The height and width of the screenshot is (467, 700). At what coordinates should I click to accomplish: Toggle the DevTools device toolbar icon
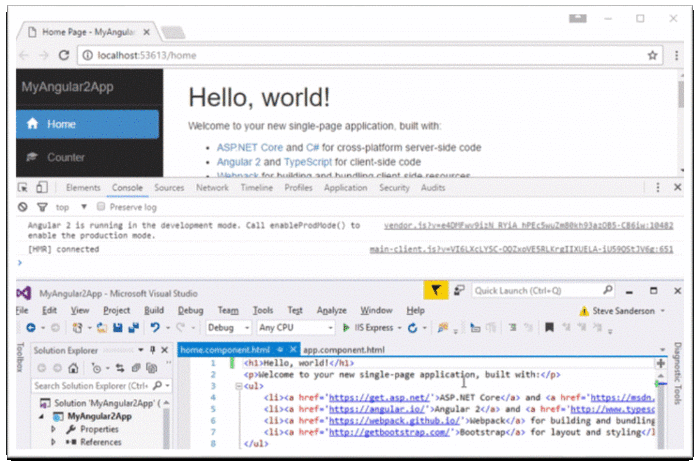click(42, 188)
